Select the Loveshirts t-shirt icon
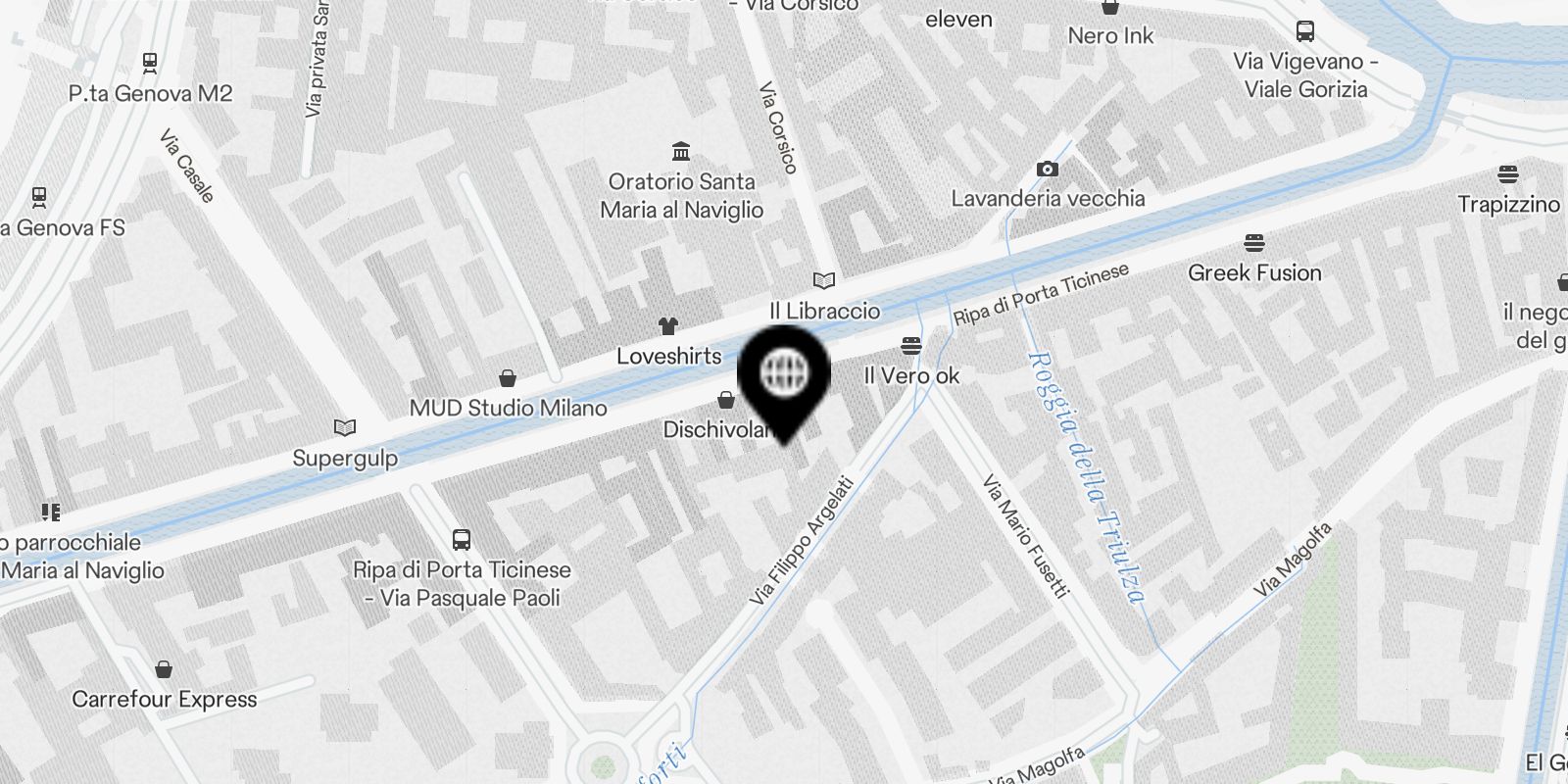This screenshot has height=784, width=1568. coord(668,325)
